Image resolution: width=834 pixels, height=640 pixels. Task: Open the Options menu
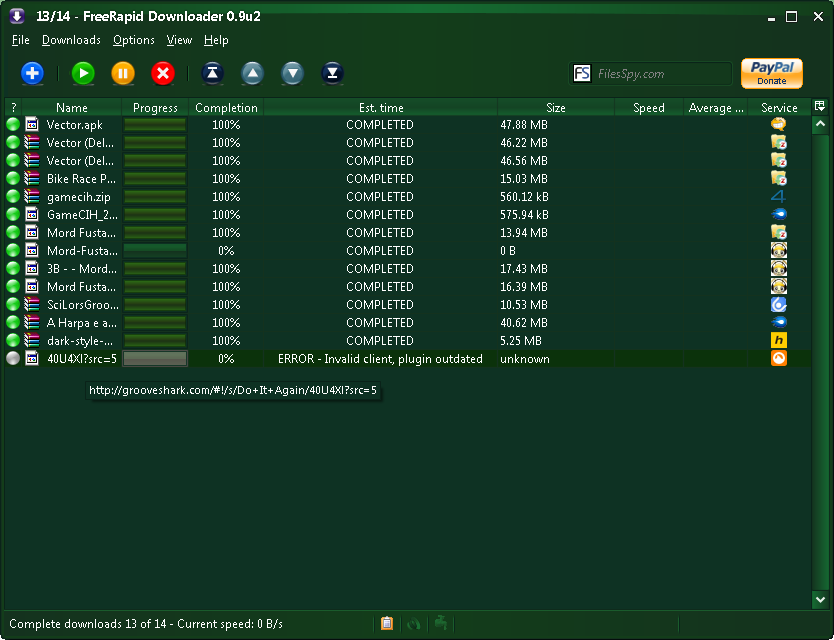[x=133, y=40]
